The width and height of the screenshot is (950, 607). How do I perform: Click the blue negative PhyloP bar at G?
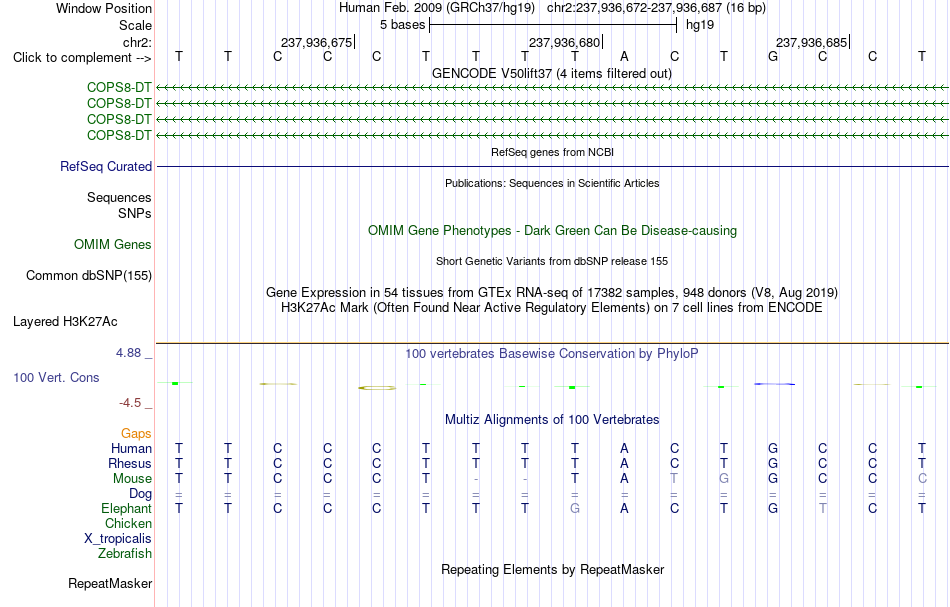coord(774,384)
